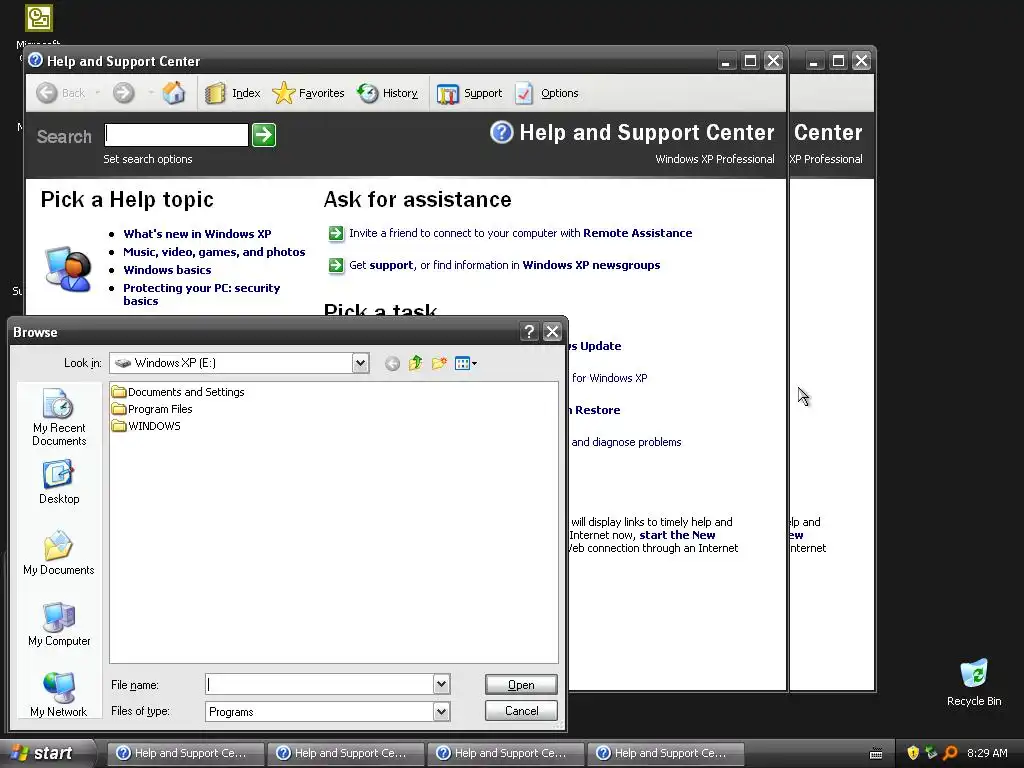
Task: Show History in Help and Support Center
Action: coord(388,93)
